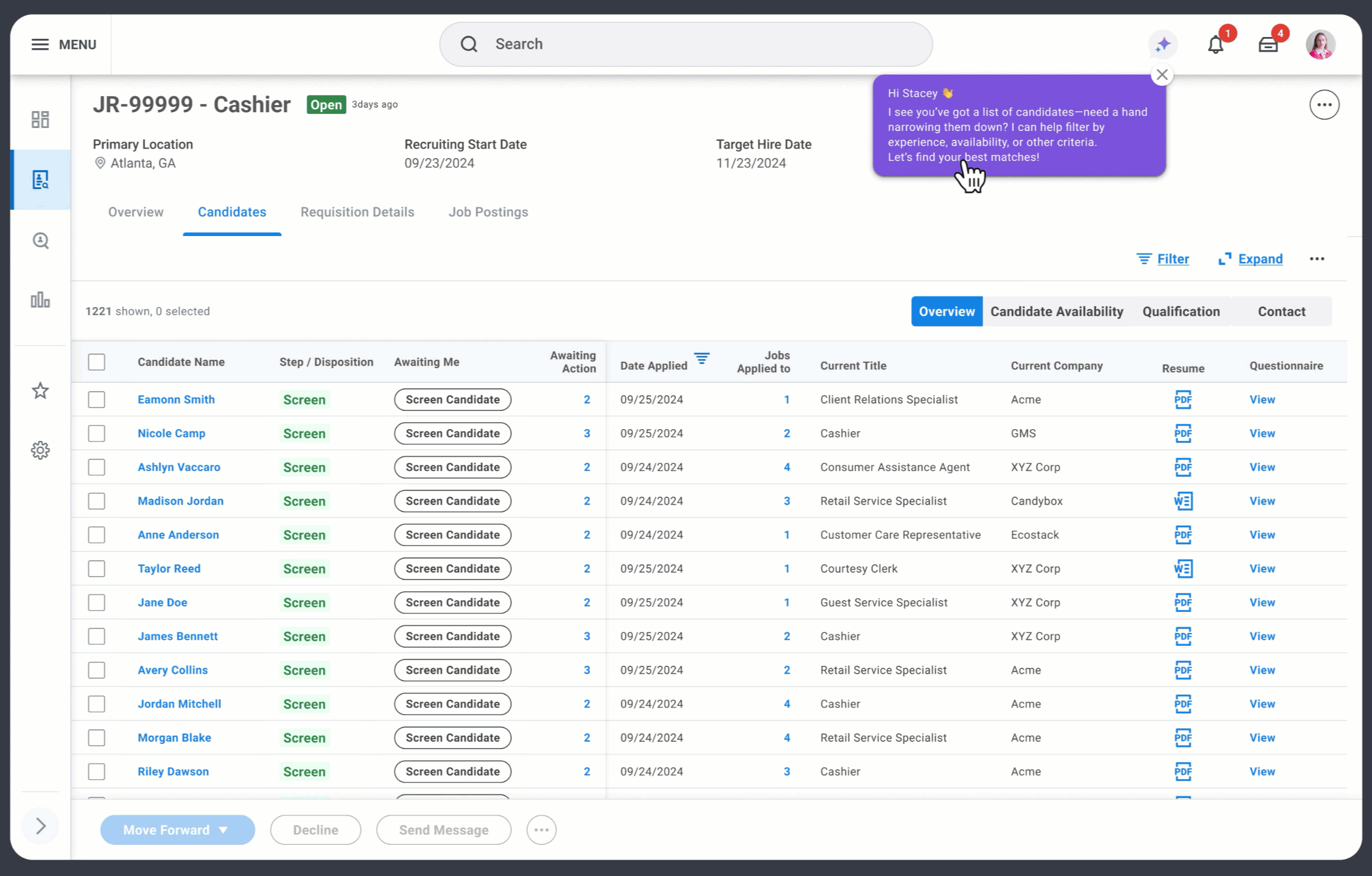
Task: Click Avery Collins awaiting action count 3
Action: (586, 671)
